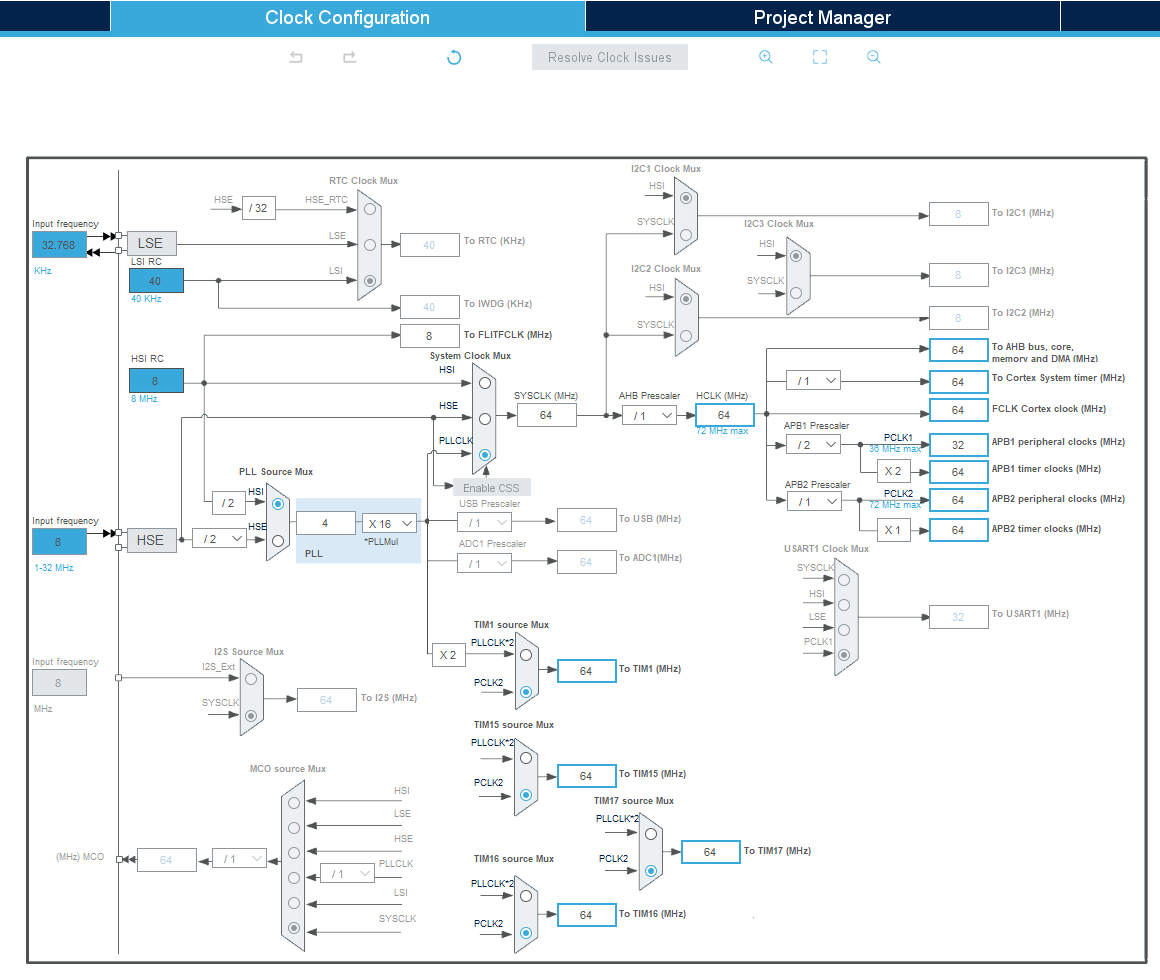
Task: Zoom in on the clock diagram
Action: (x=766, y=57)
